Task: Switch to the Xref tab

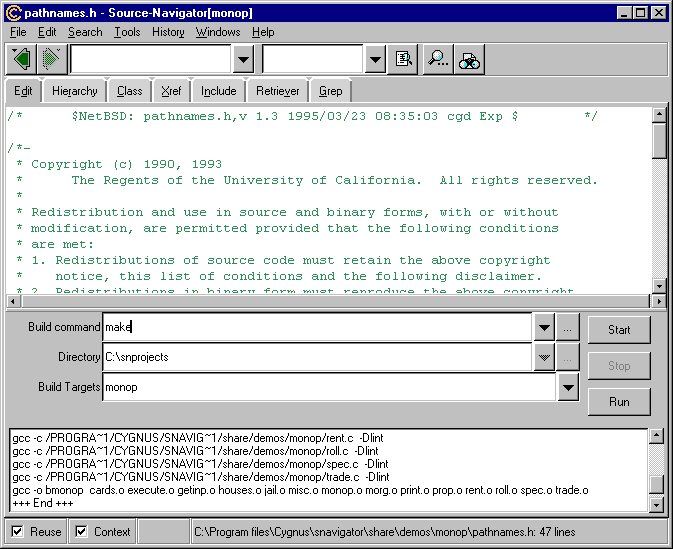Action: 173,91
